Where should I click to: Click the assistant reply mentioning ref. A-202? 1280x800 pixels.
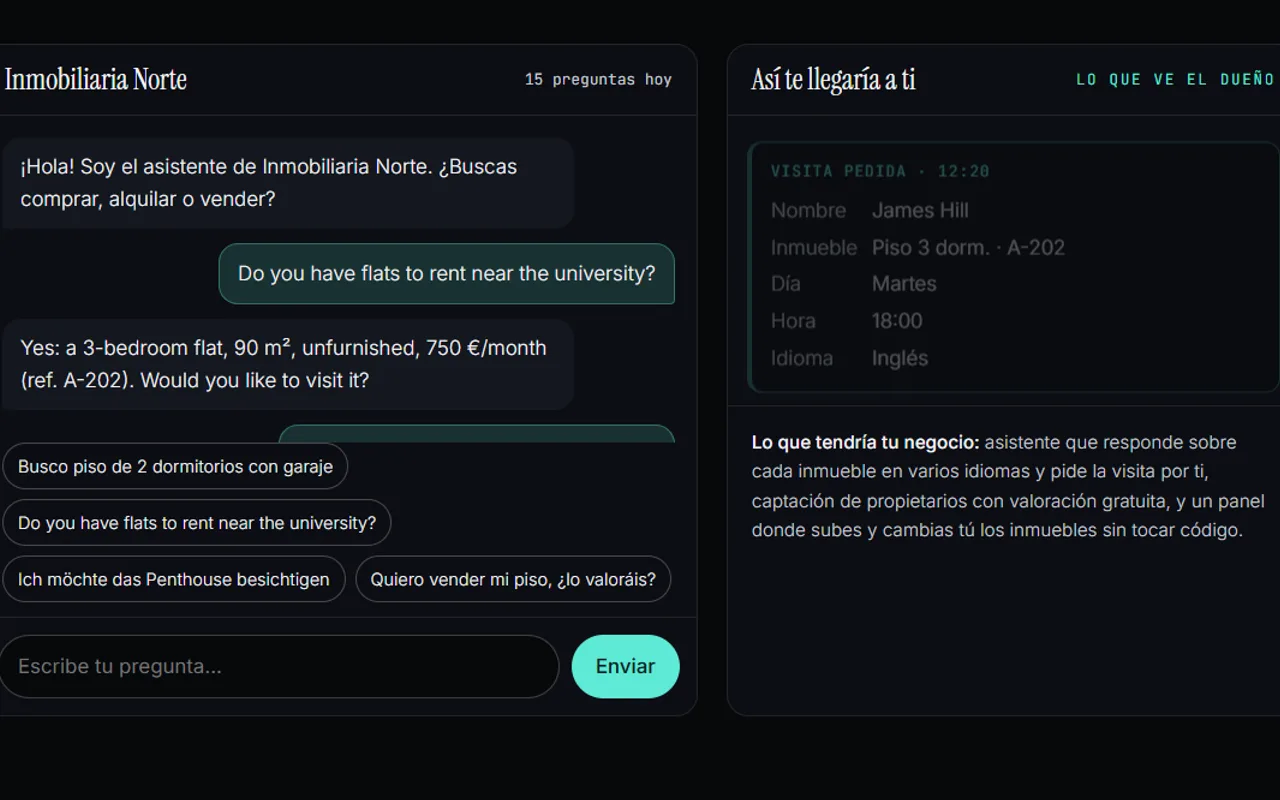tap(288, 364)
